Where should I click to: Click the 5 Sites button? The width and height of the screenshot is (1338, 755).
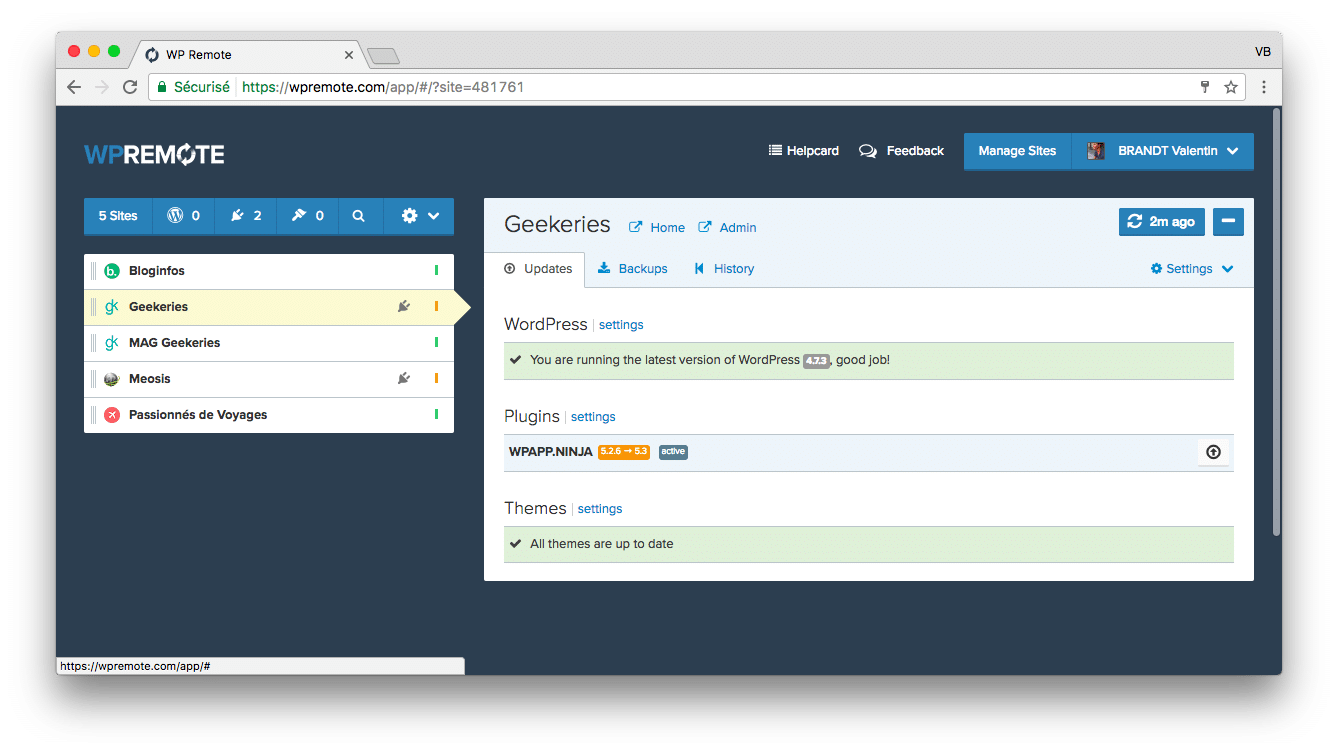pos(118,215)
